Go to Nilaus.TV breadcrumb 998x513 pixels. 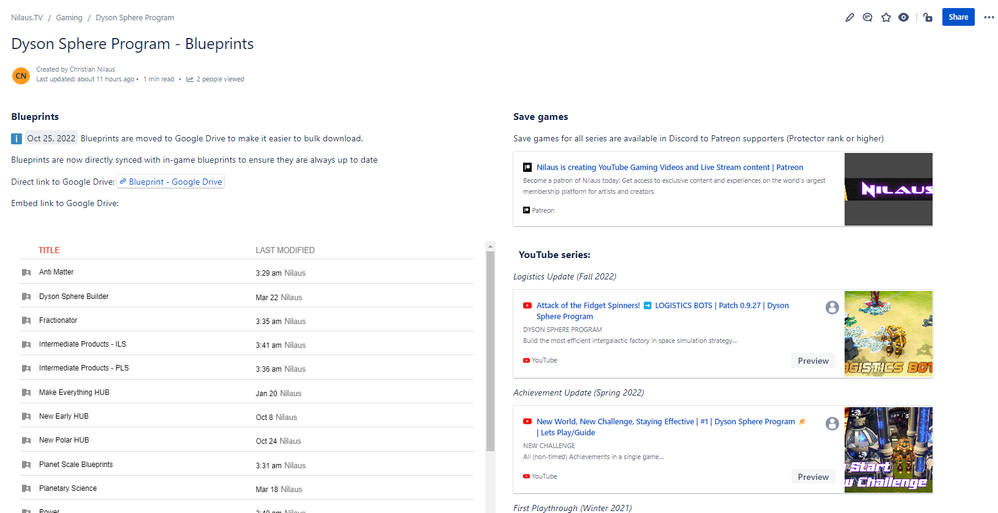27,18
